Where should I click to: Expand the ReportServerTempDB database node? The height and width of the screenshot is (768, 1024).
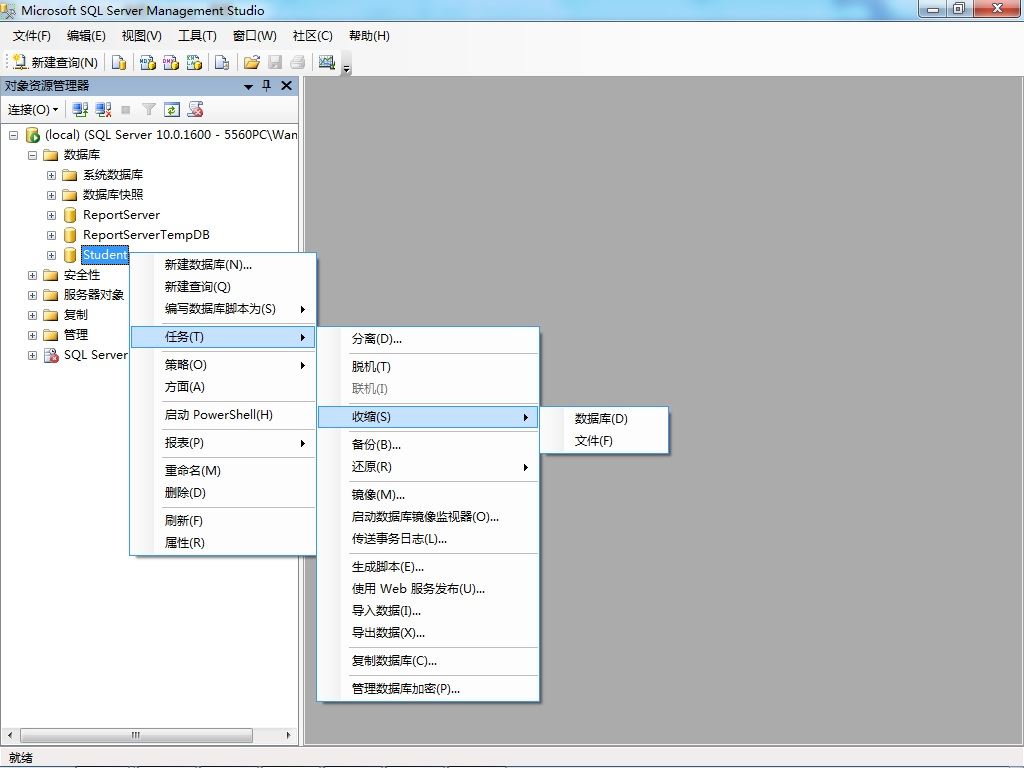point(51,235)
